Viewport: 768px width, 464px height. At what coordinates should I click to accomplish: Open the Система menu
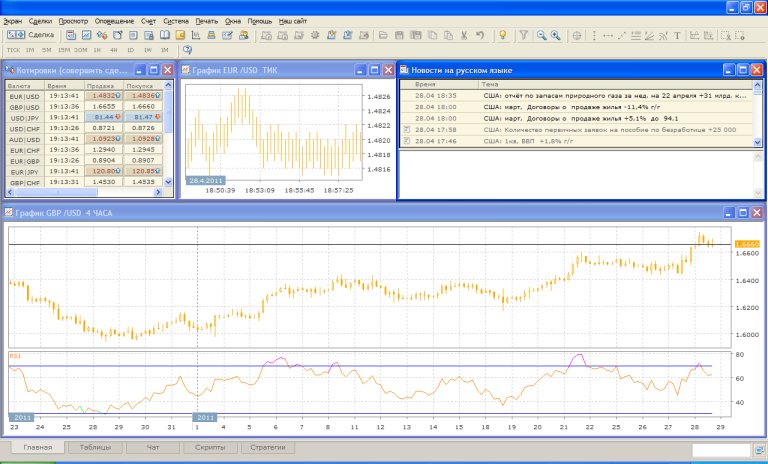tap(175, 20)
